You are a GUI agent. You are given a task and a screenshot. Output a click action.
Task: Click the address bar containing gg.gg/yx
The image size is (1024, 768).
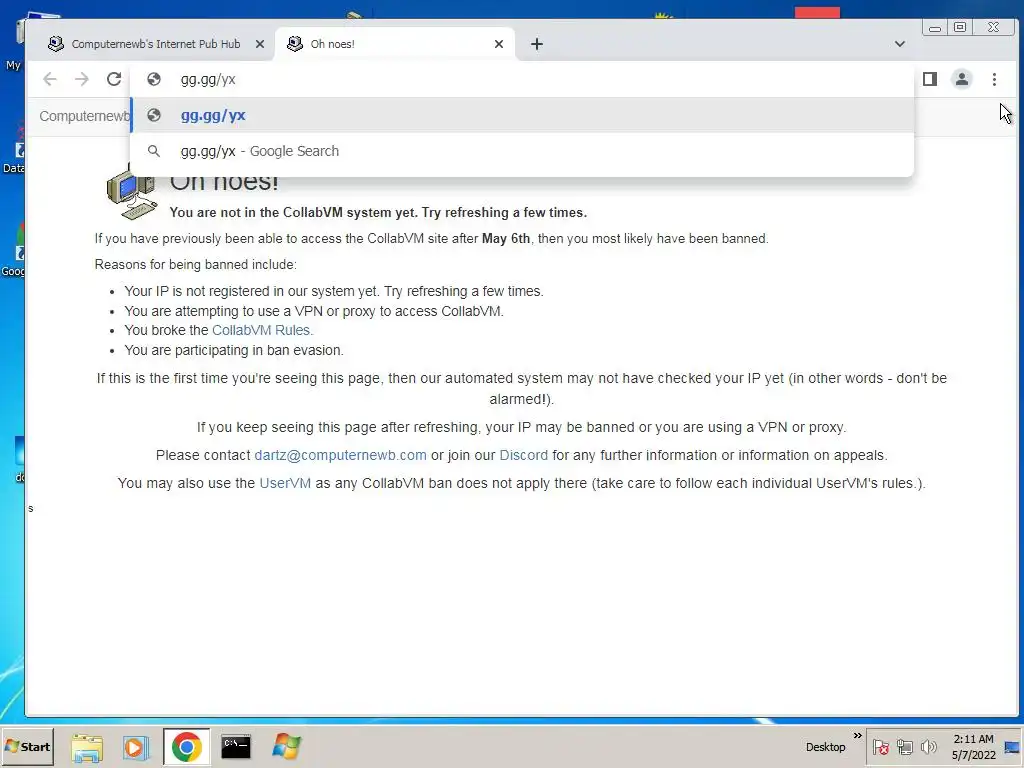[521, 79]
